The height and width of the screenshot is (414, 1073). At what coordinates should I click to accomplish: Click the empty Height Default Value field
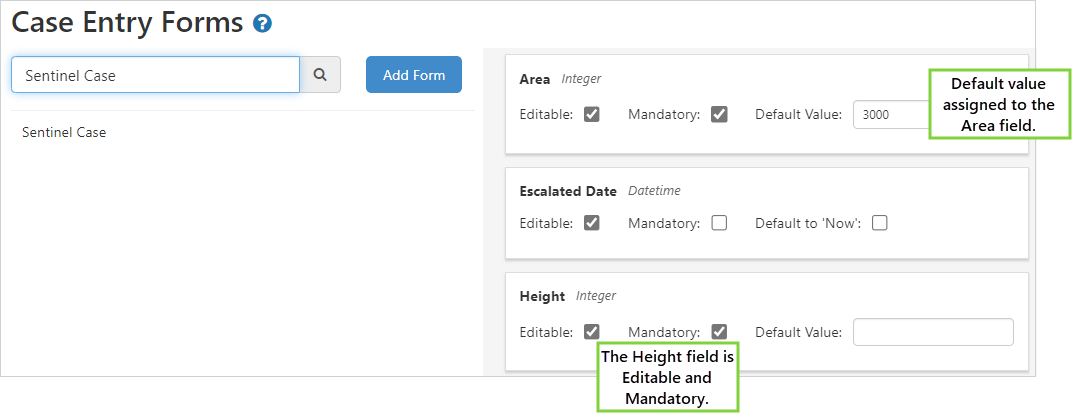click(933, 332)
